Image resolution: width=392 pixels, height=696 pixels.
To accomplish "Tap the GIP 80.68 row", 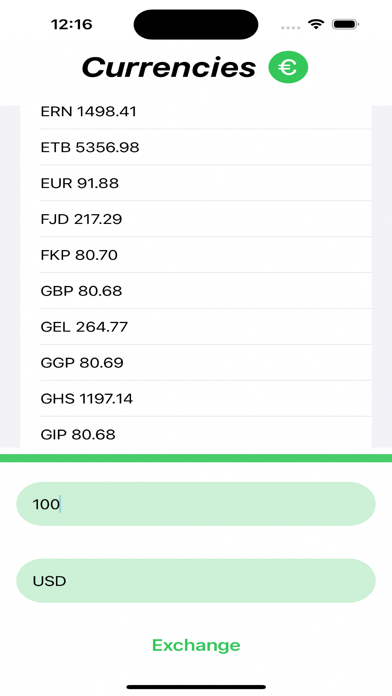I will pos(196,432).
